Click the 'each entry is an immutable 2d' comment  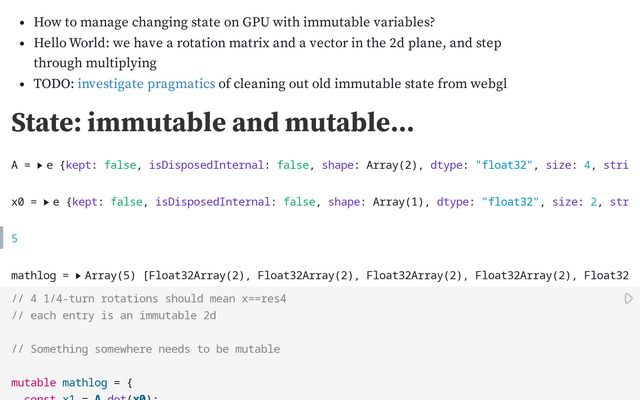pyautogui.click(x=113, y=316)
